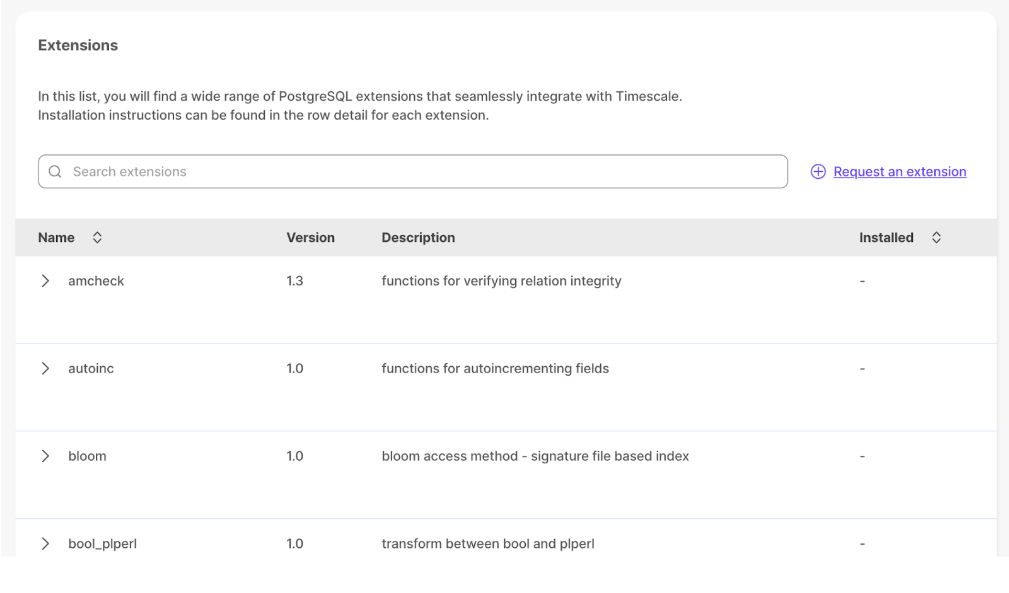The image size is (1009, 593).
Task: Click the search magnifier icon
Action: pos(55,172)
